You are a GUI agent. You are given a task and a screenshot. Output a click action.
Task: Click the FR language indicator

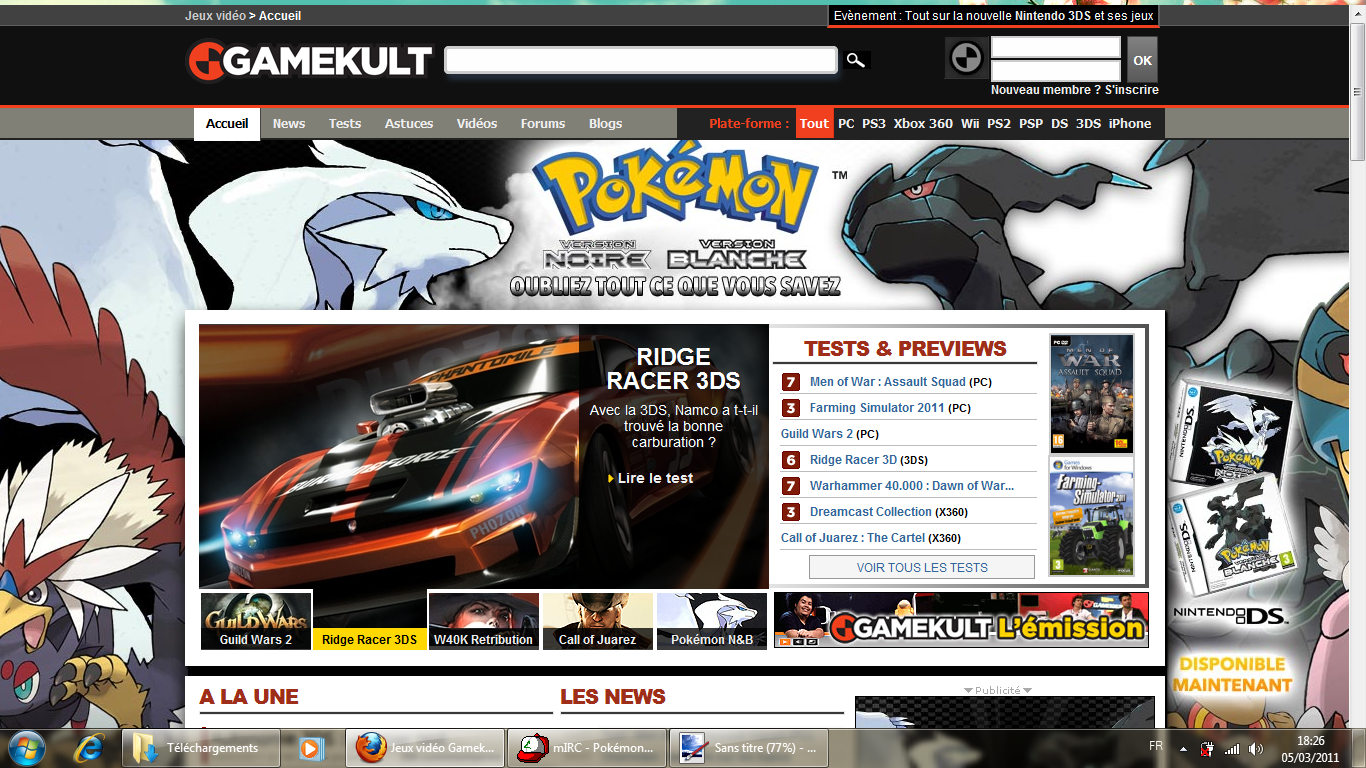1156,746
